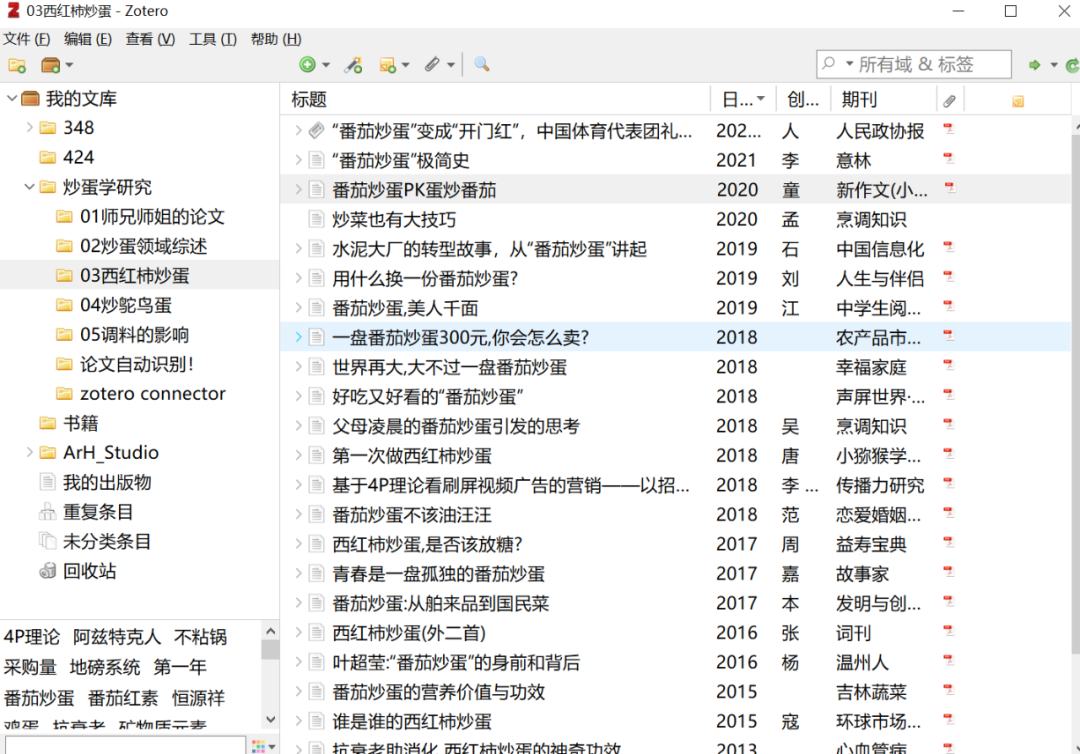This screenshot has height=754, width=1080.
Task: Sort by 期刊 column header
Action: [x=884, y=100]
